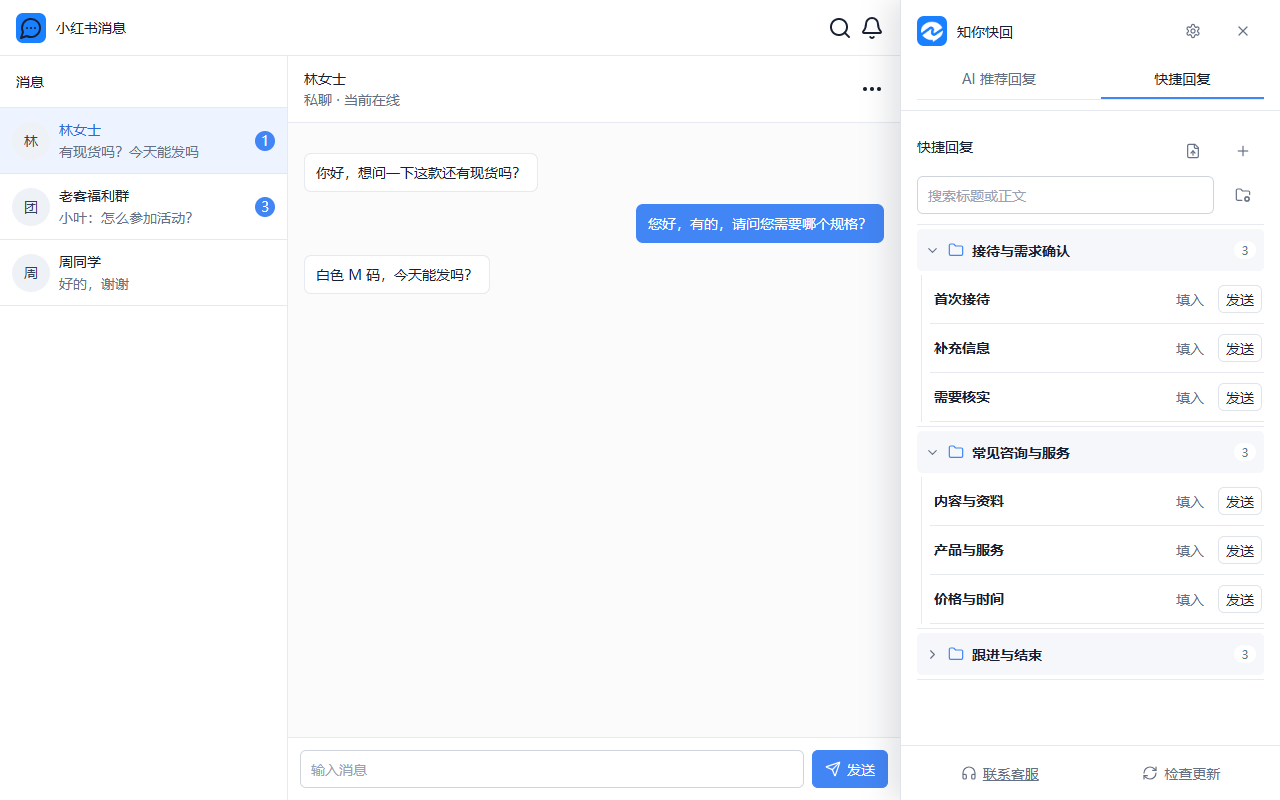Open notifications via the bell icon
This screenshot has width=1280, height=800.
pyautogui.click(x=872, y=28)
